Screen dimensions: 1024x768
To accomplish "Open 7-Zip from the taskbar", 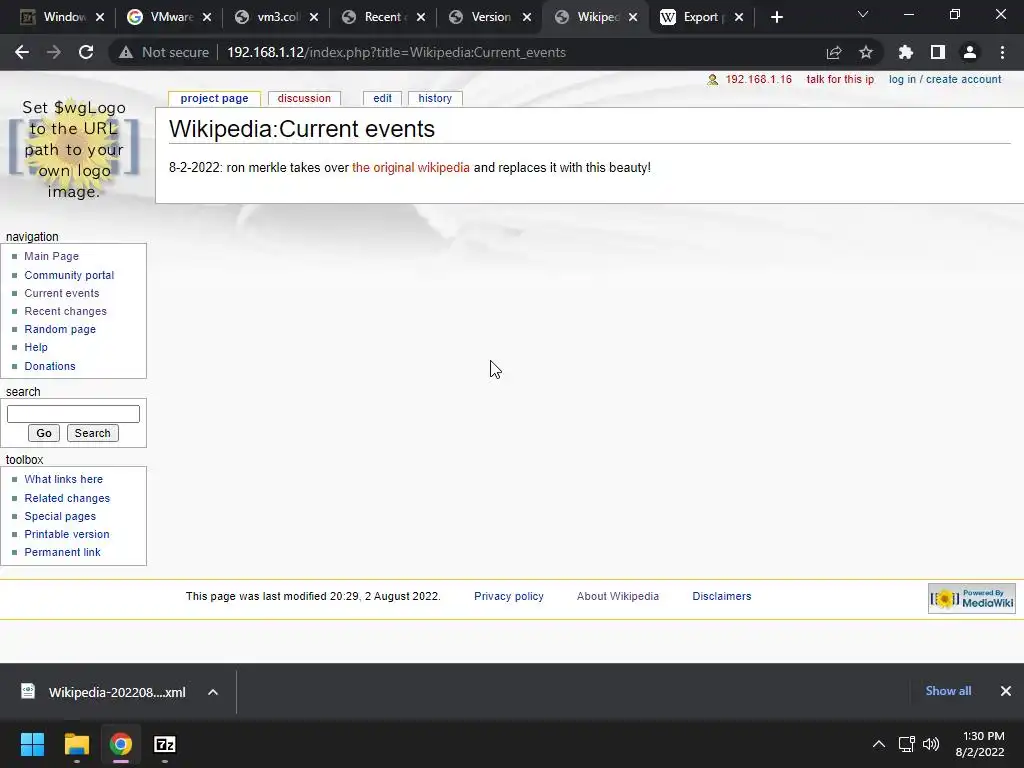I will coord(165,744).
